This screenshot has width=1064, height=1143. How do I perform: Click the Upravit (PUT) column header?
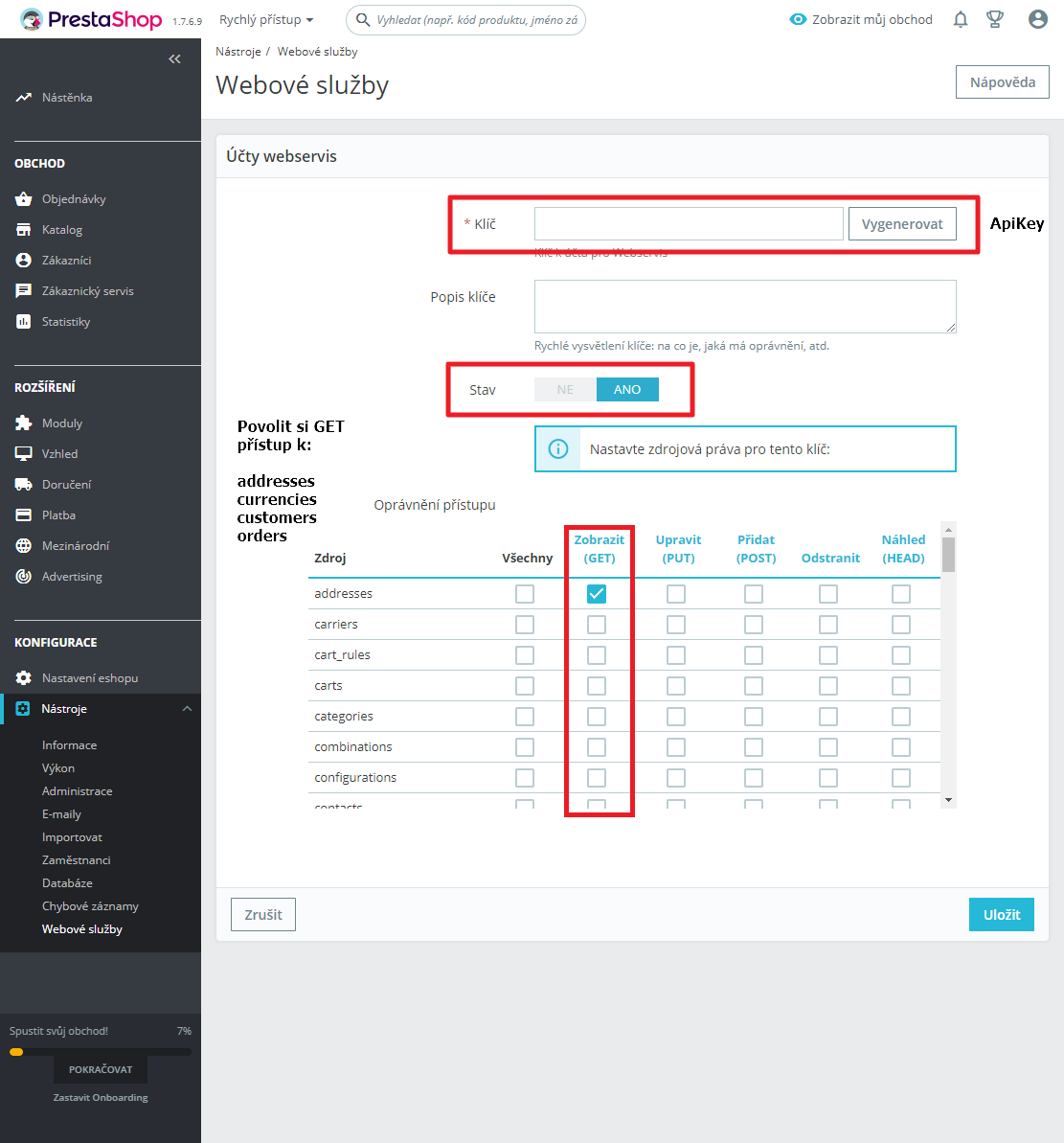[x=678, y=549]
